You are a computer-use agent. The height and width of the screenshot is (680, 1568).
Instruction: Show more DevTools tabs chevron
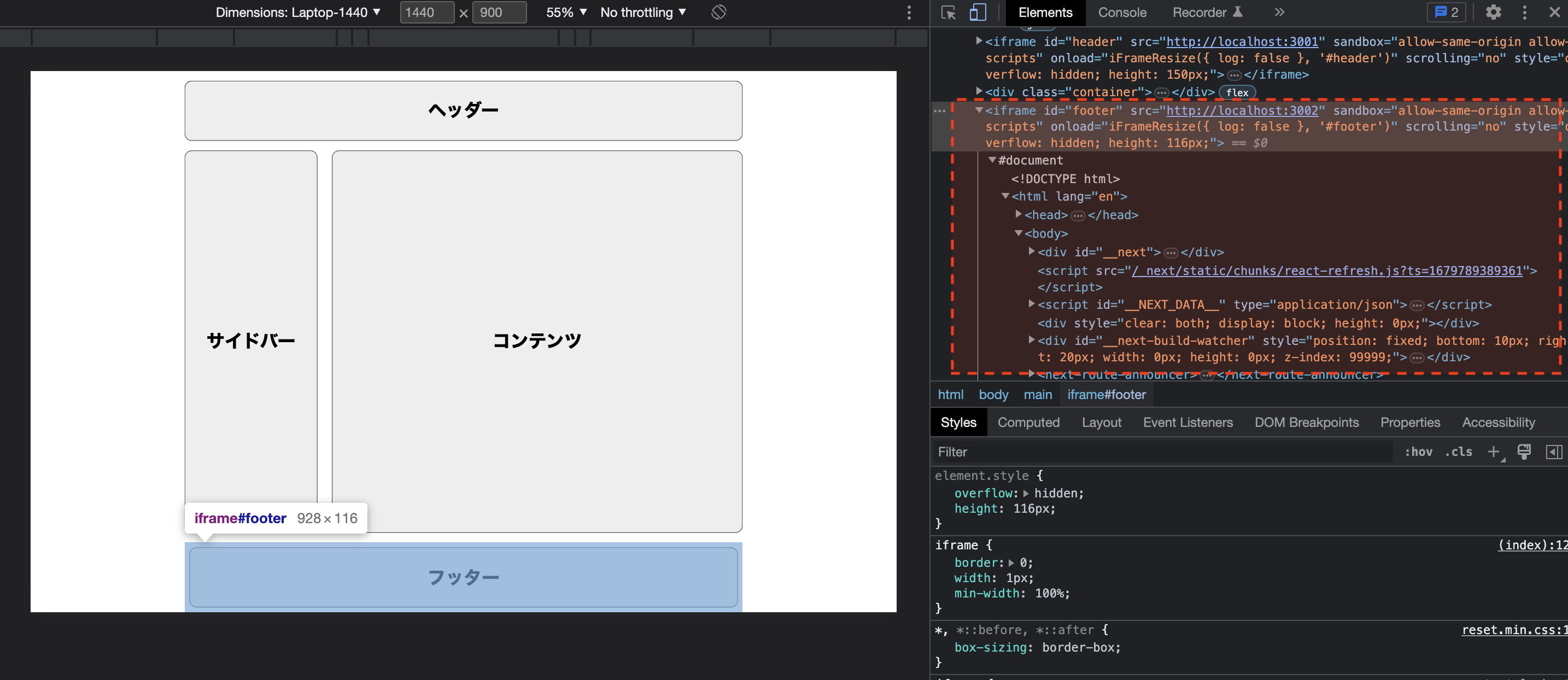pyautogui.click(x=1279, y=12)
